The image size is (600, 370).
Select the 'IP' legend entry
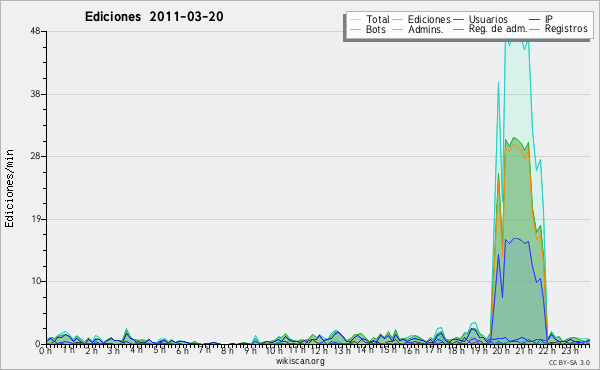coord(549,19)
